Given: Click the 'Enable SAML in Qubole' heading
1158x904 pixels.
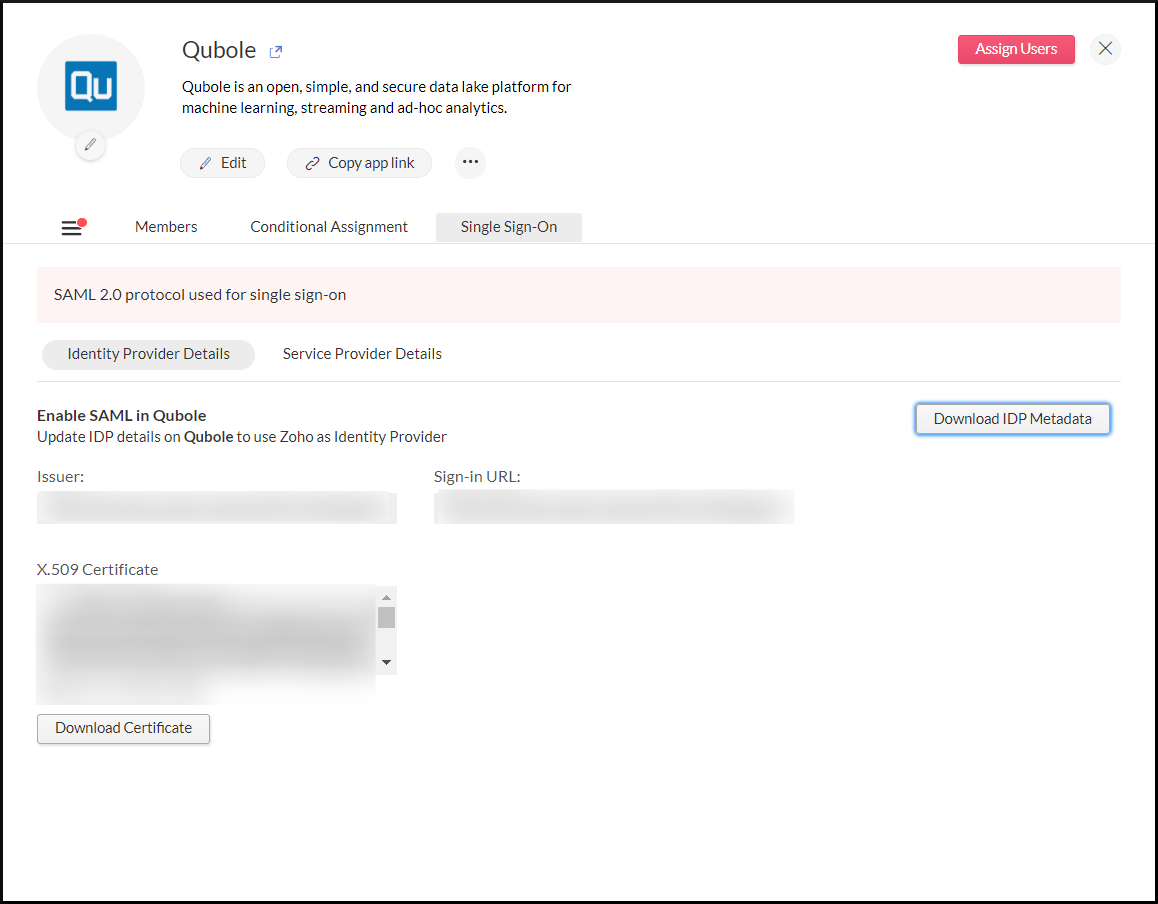Looking at the screenshot, I should tap(122, 416).
